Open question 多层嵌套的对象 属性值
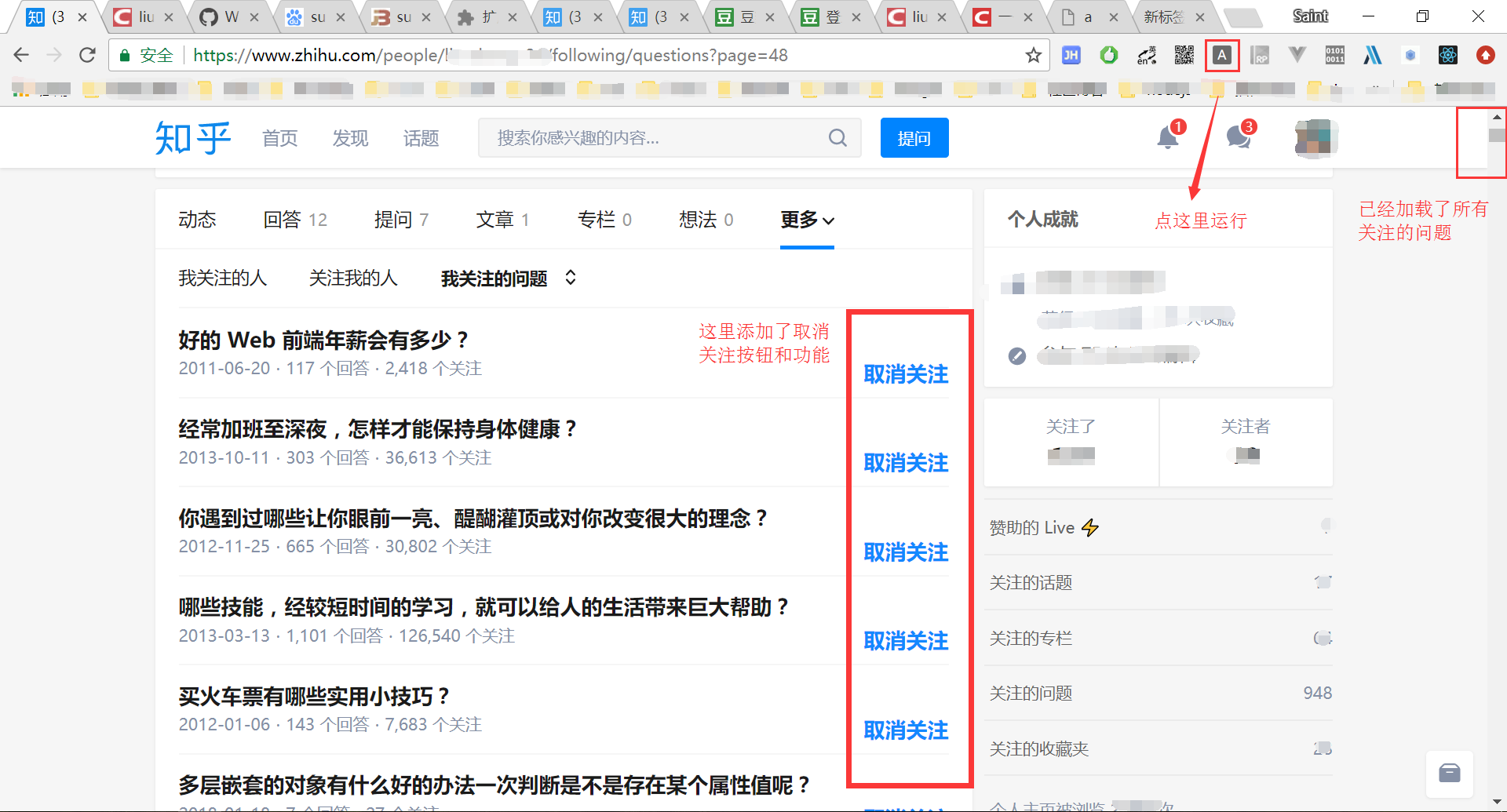1507x812 pixels. [494, 785]
